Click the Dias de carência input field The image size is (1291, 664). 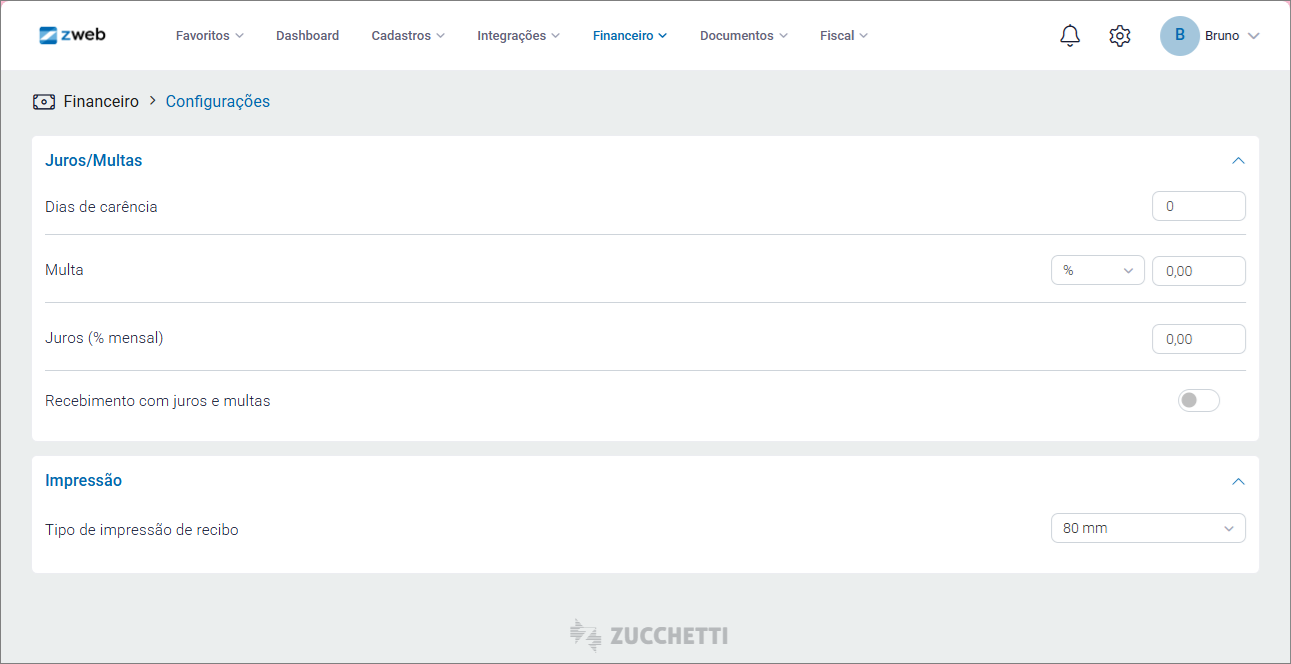coord(1198,206)
